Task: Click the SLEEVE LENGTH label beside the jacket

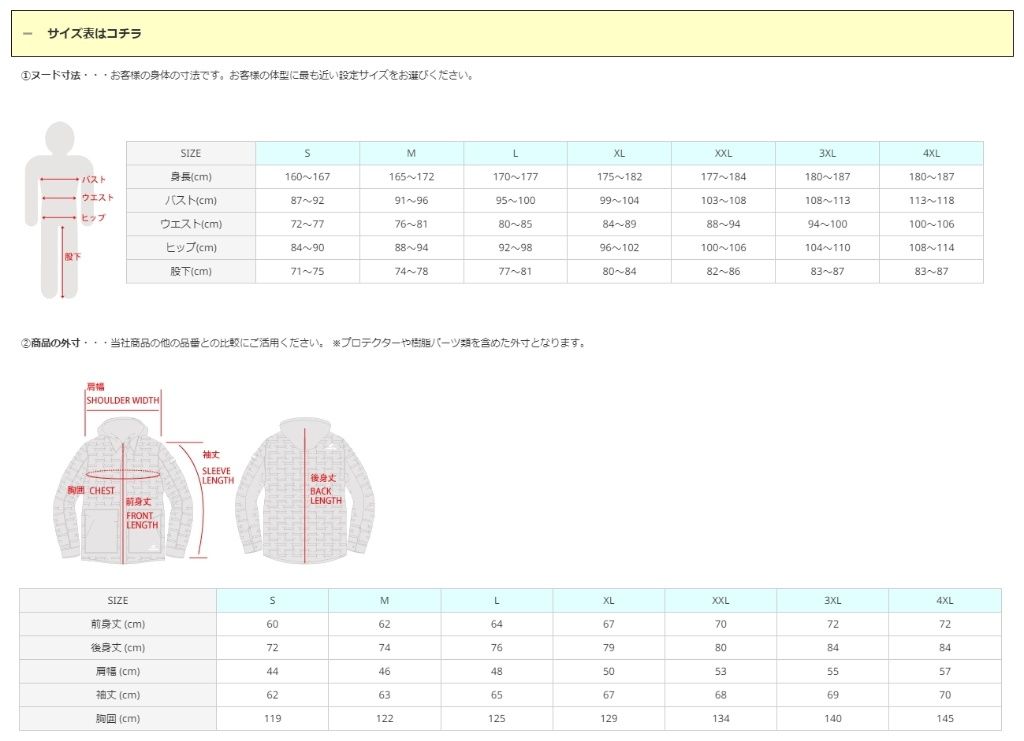Action: tap(217, 475)
